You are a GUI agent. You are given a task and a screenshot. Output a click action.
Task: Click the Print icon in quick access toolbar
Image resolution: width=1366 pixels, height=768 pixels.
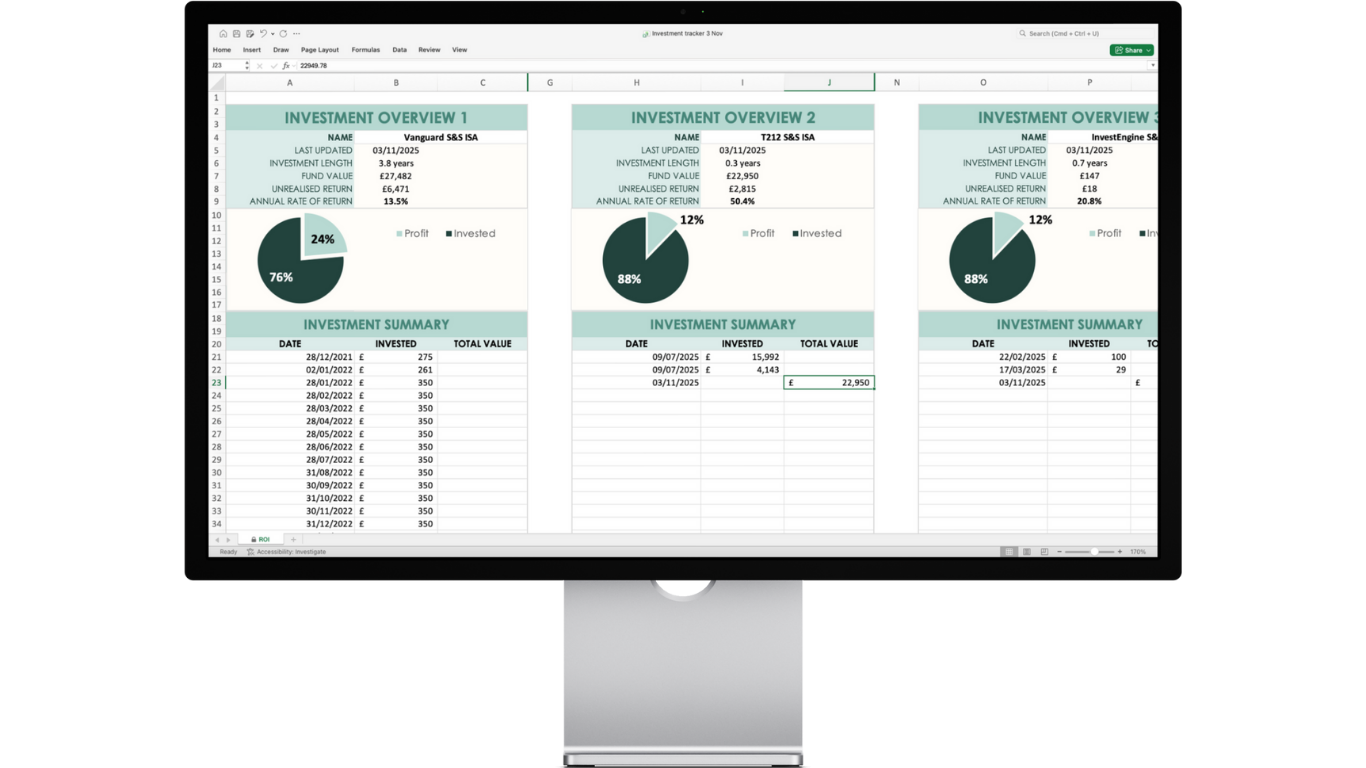click(250, 34)
